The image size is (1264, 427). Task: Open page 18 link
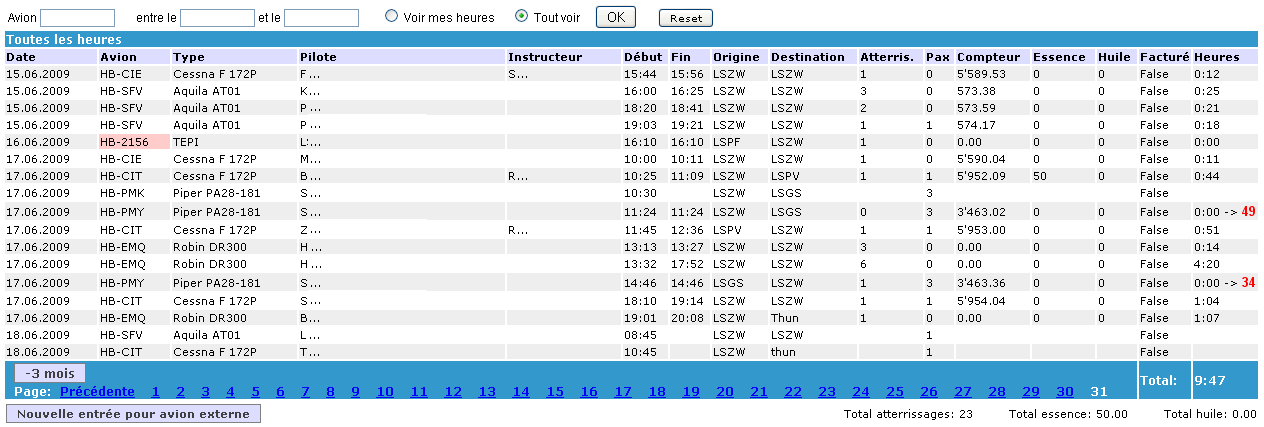coord(657,391)
